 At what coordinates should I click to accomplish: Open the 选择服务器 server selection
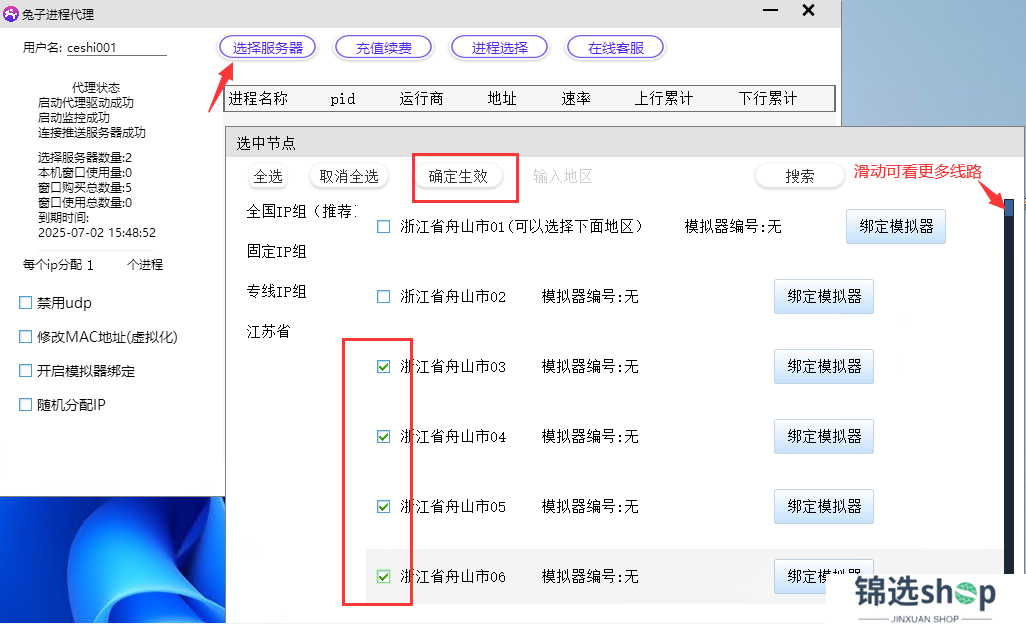click(268, 48)
